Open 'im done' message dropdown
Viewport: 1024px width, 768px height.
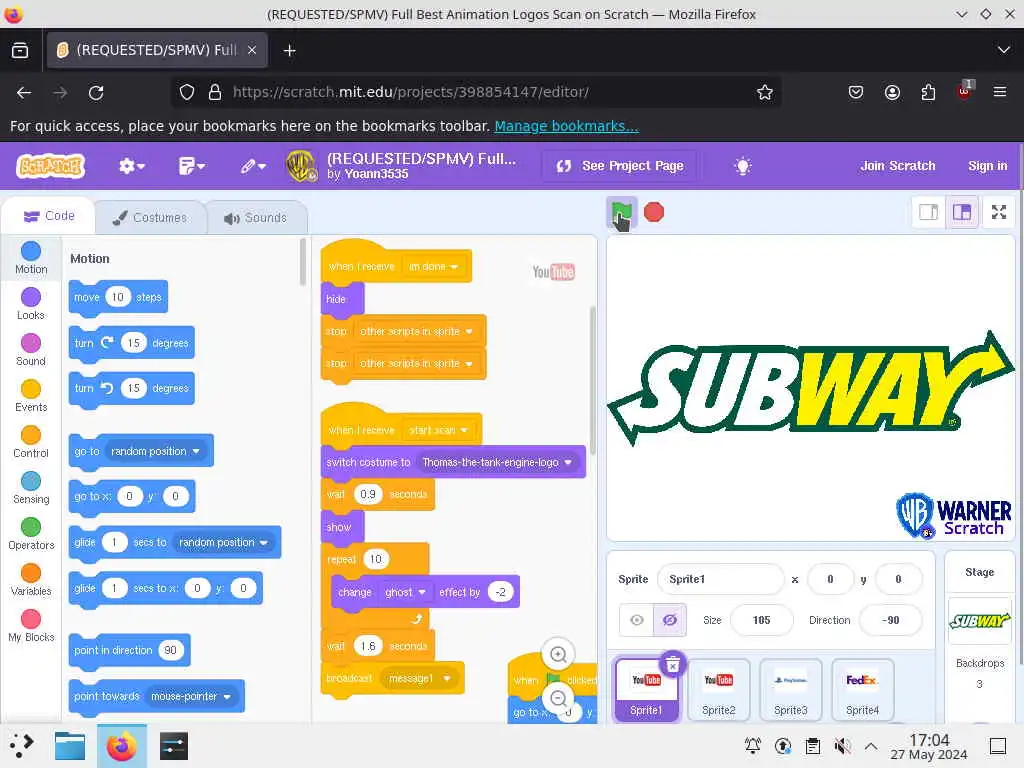433,266
